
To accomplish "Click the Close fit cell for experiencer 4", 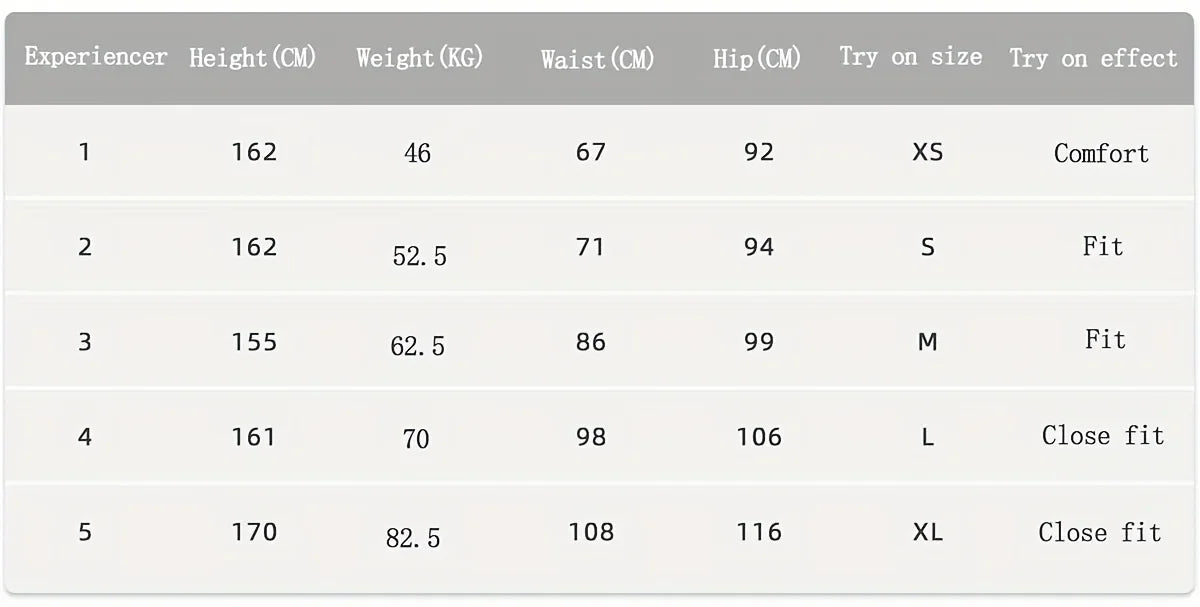I will click(x=1103, y=436).
